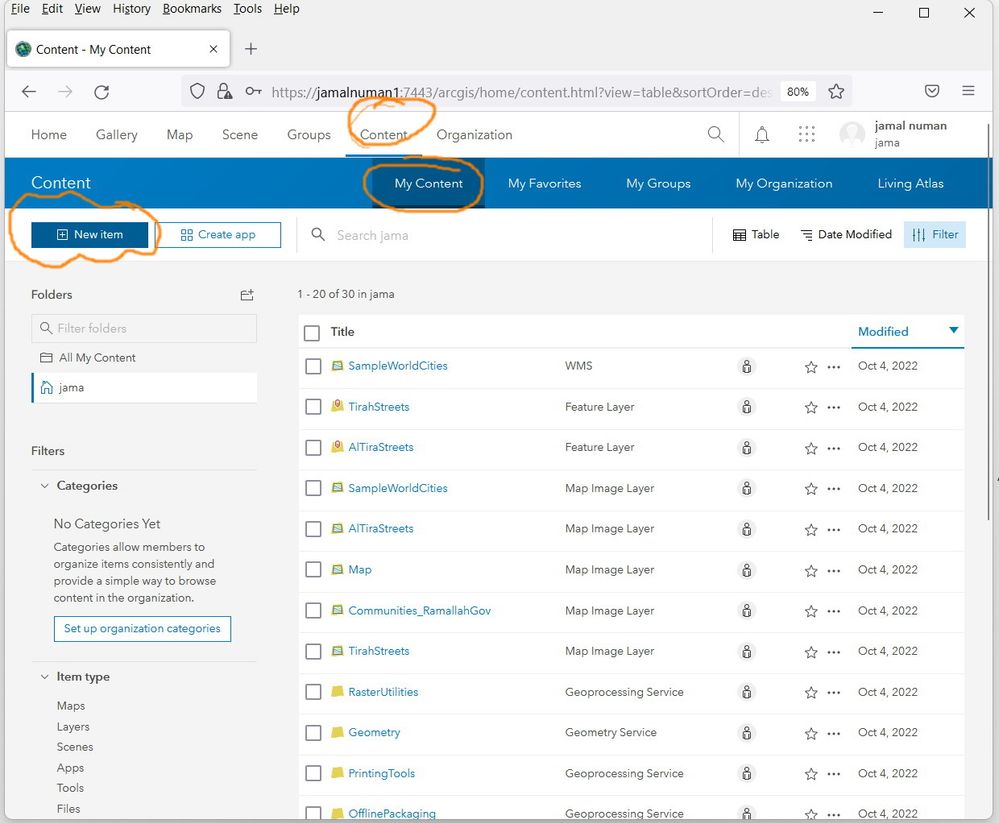
Task: Toggle Modified column sort arrow
Action: [953, 330]
